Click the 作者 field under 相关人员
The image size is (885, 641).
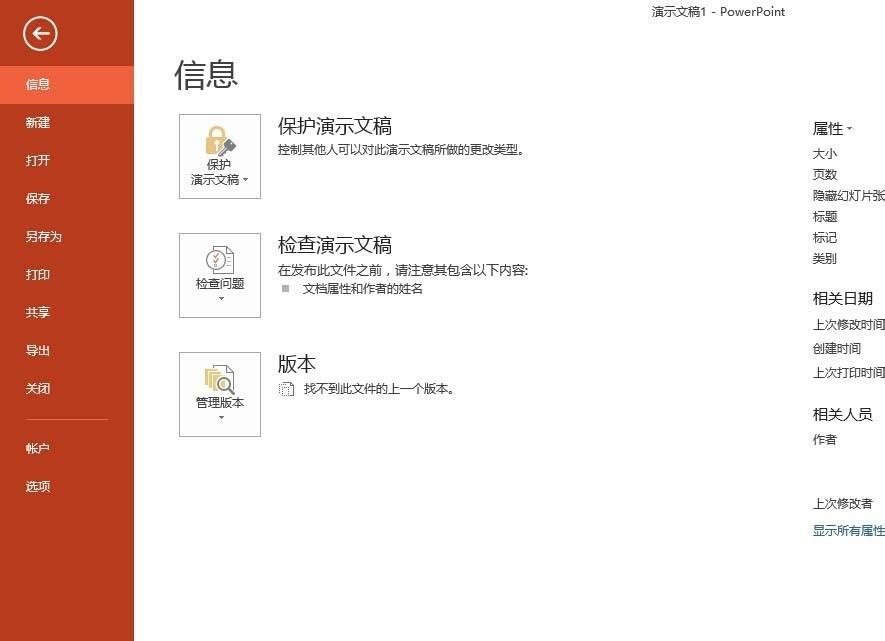824,438
